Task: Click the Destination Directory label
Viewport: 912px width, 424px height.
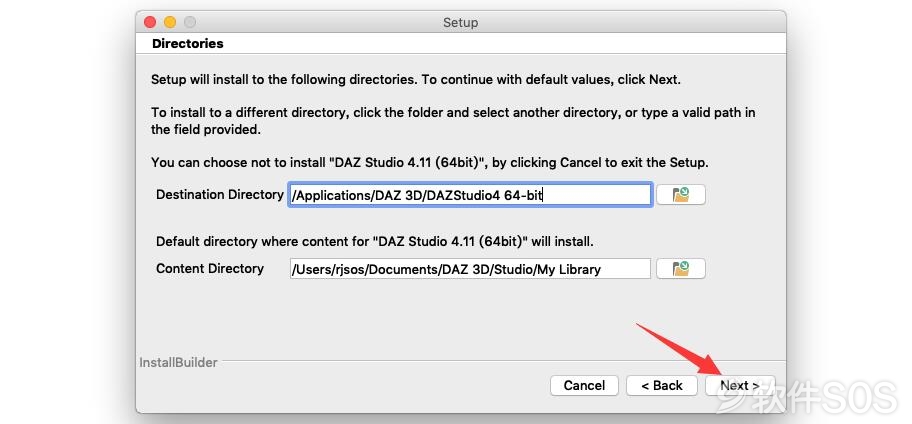Action: (x=220, y=195)
